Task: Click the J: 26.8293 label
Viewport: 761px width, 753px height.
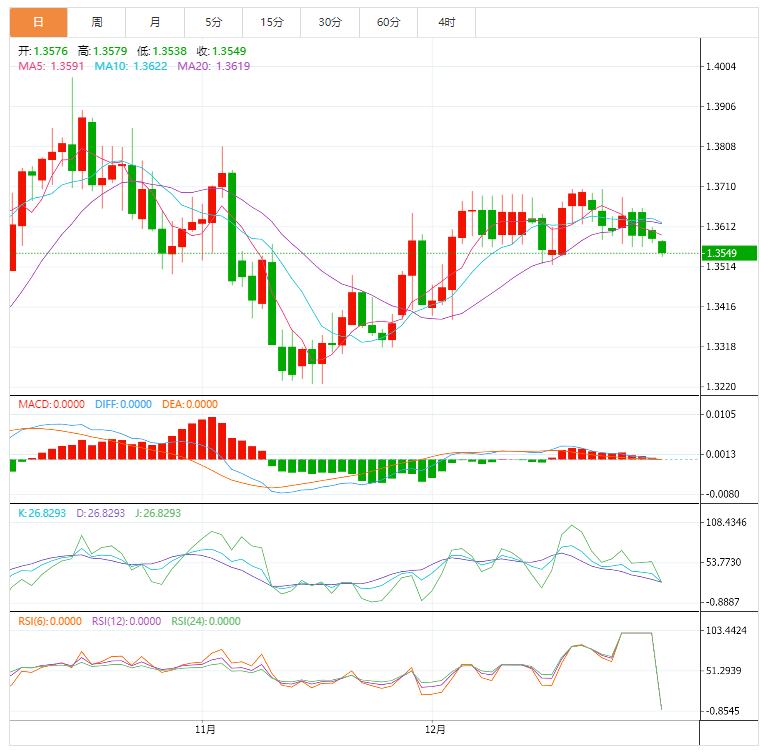Action: pos(158,513)
